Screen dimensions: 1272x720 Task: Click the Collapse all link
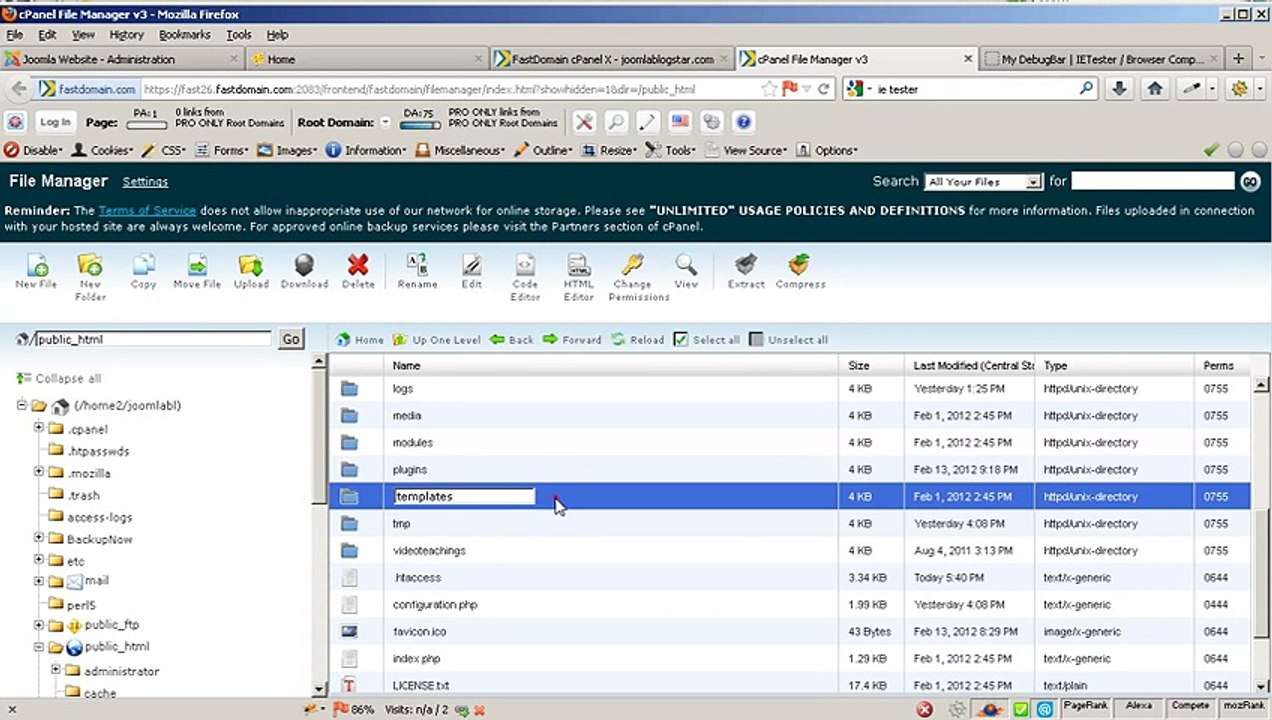click(59, 379)
